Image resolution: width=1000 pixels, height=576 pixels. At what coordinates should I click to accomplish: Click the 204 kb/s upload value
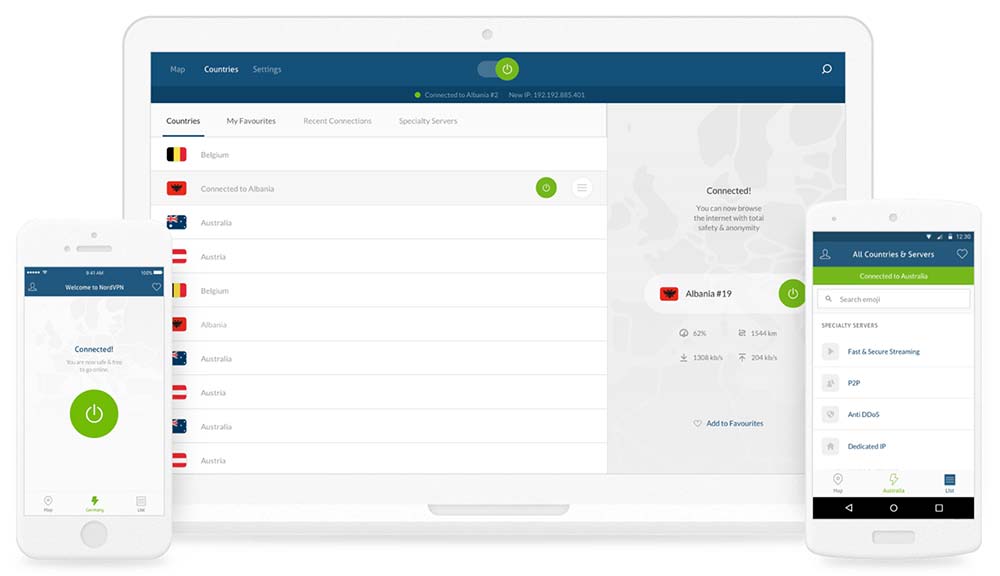tap(764, 358)
